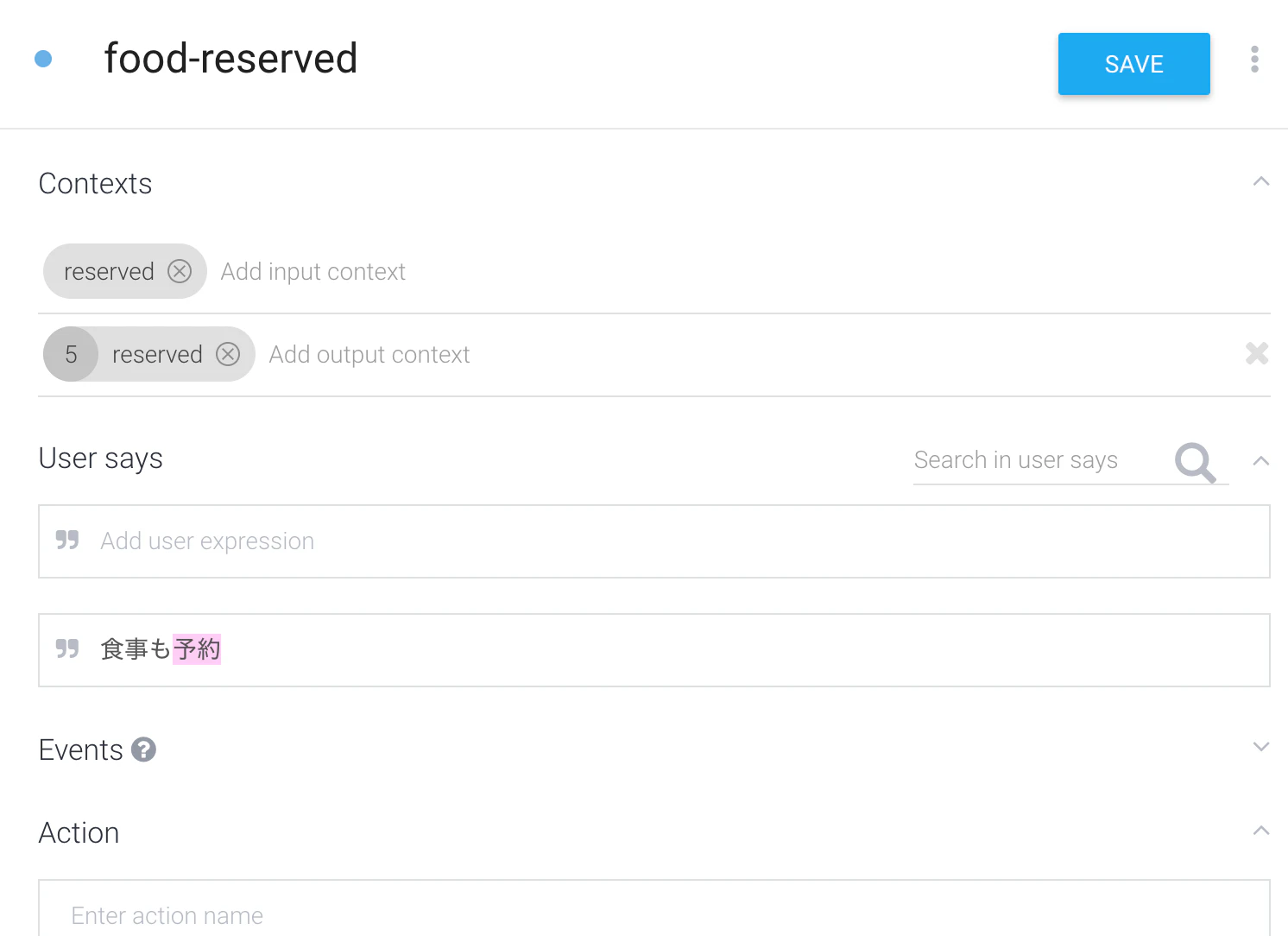
Task: Focus the Add input context field
Action: [x=313, y=271]
